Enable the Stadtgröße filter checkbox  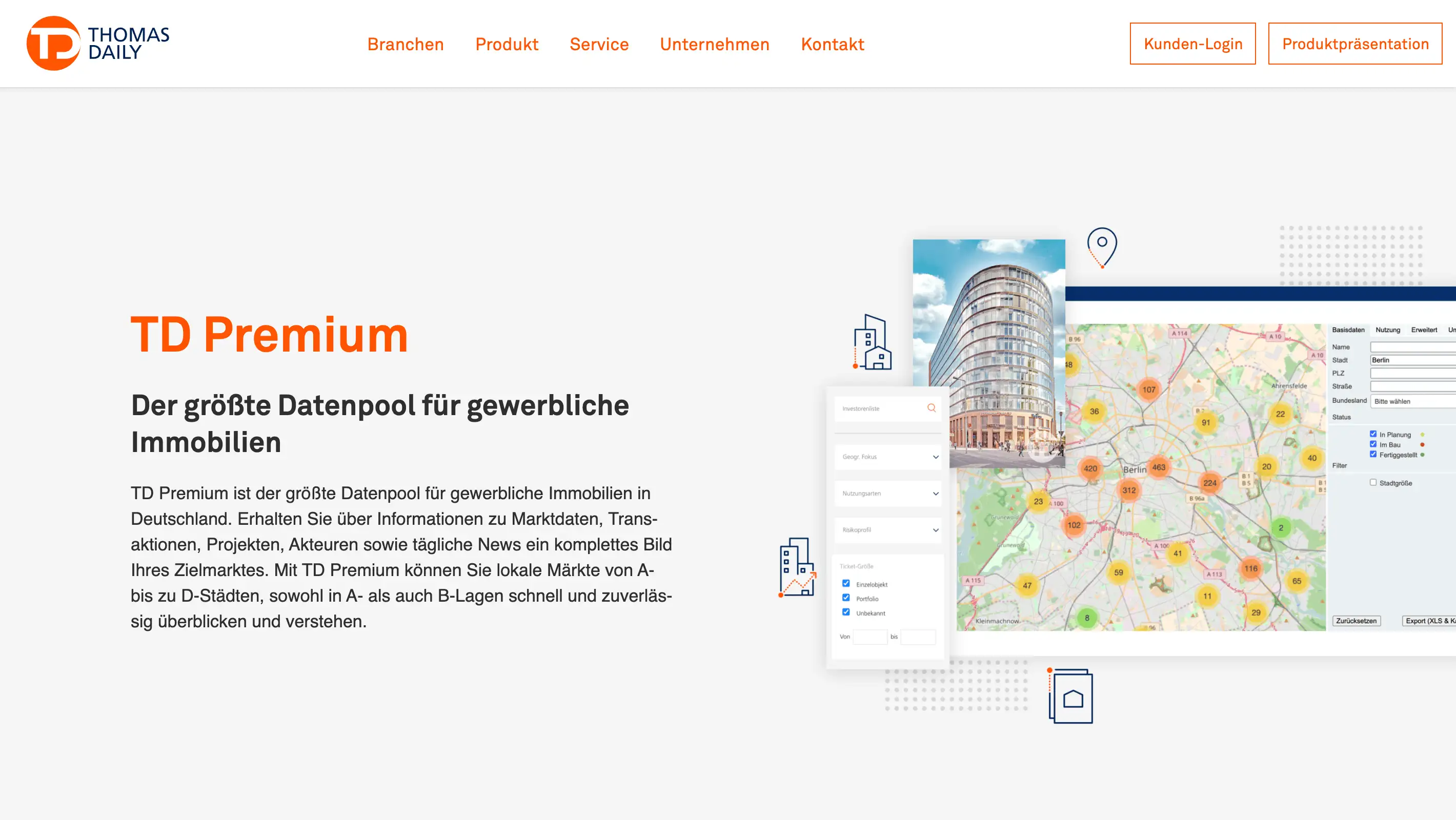tap(1373, 482)
